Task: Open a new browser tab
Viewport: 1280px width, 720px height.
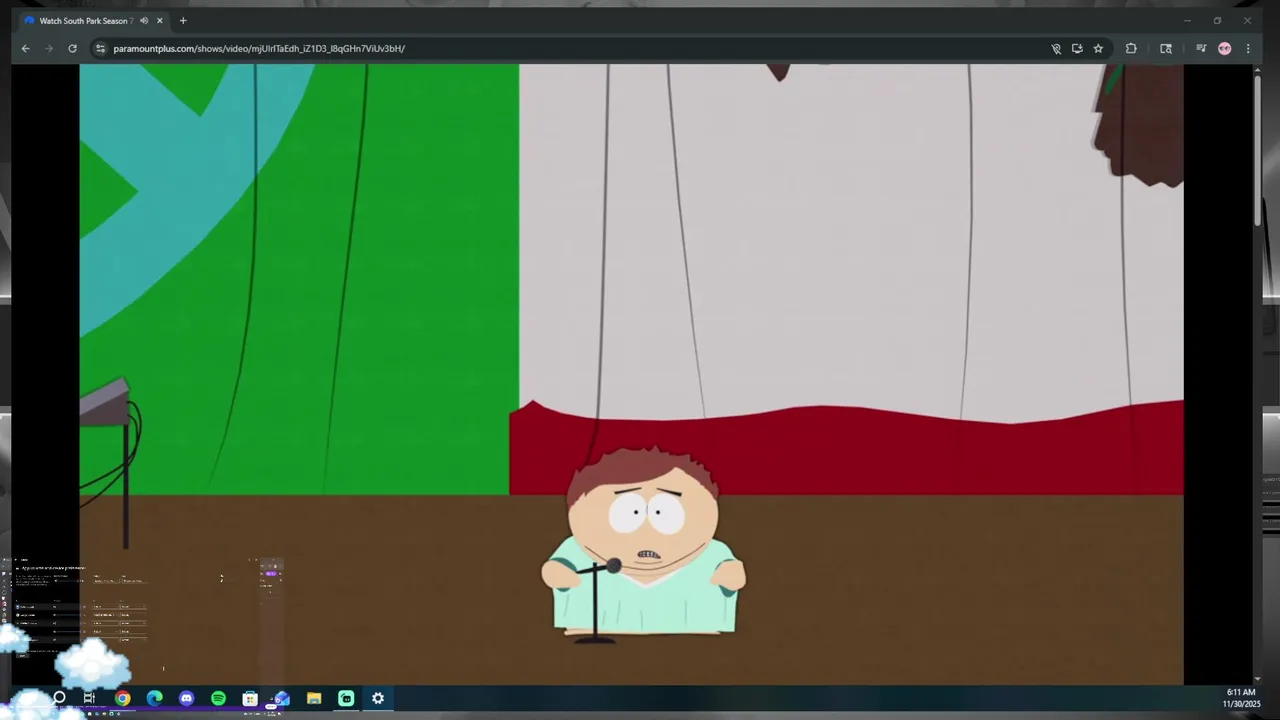Action: [x=183, y=20]
